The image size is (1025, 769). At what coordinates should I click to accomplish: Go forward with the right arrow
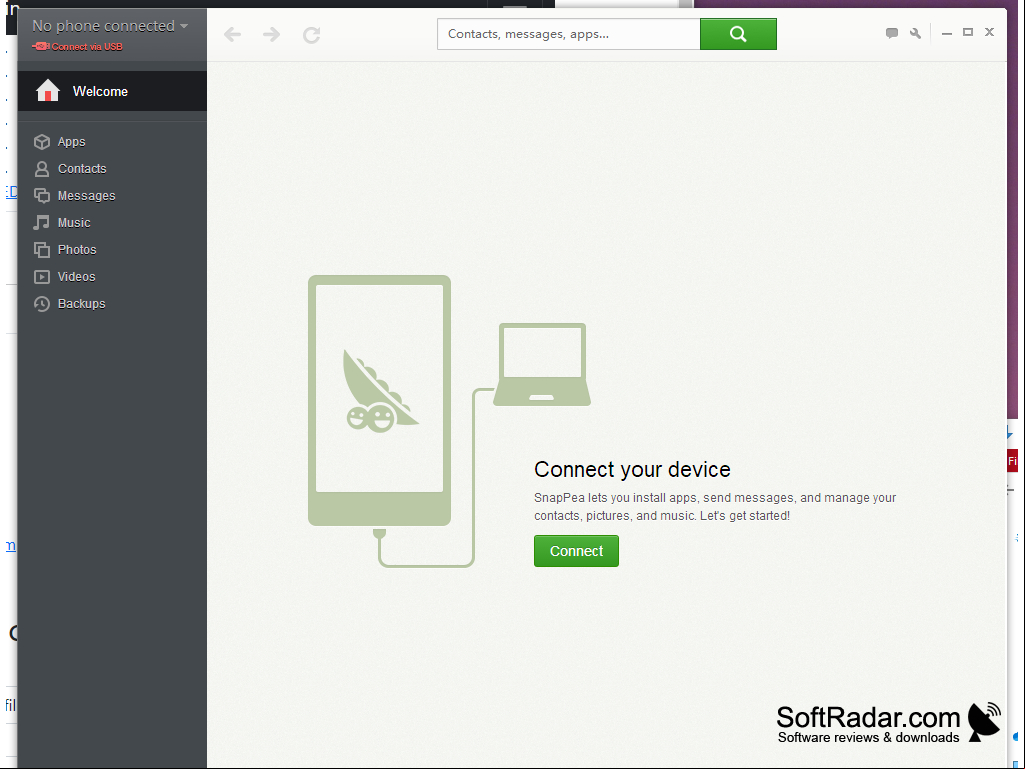(x=271, y=34)
